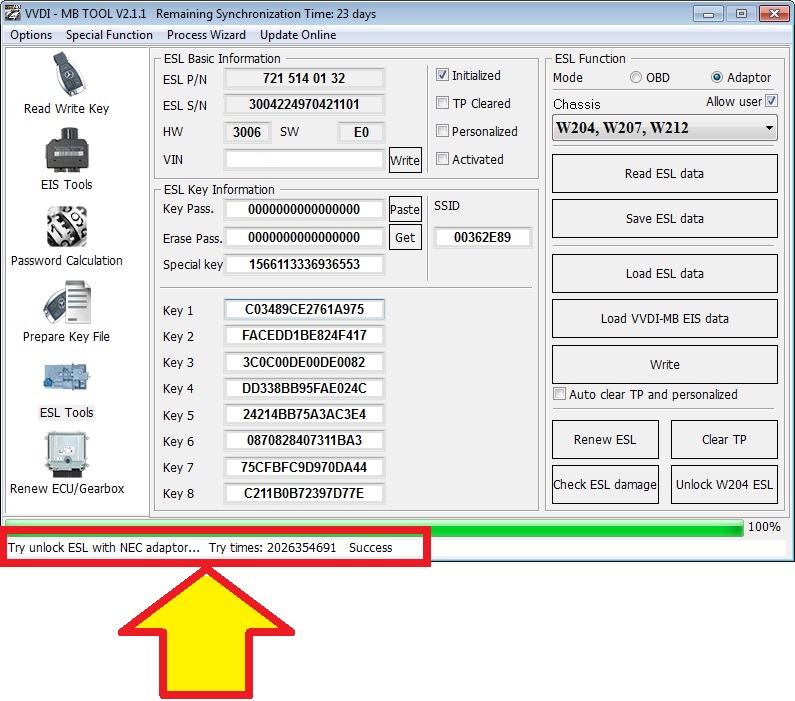Open the Special Function menu
This screenshot has width=795, height=701.
[x=109, y=35]
